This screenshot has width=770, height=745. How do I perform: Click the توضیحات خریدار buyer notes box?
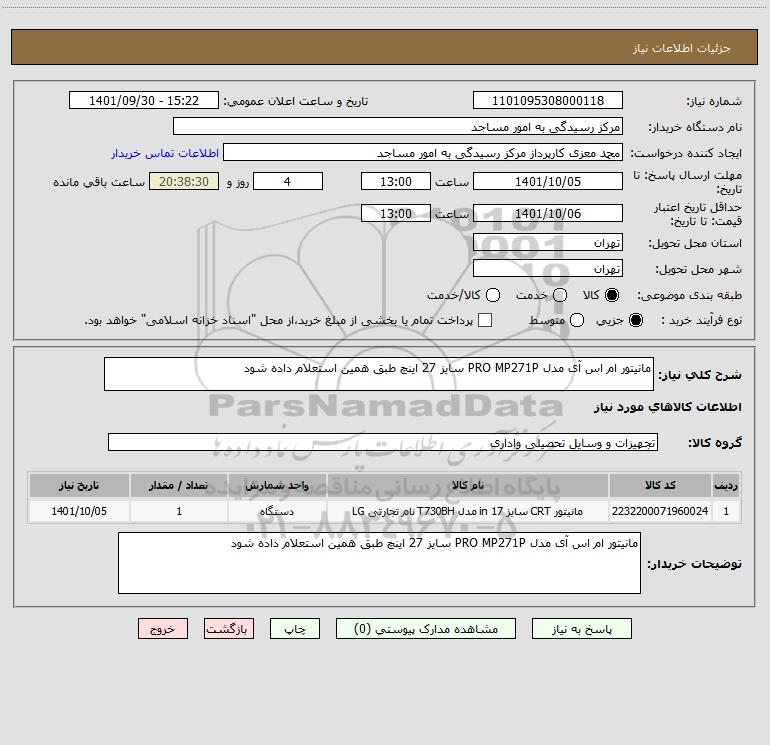(379, 563)
